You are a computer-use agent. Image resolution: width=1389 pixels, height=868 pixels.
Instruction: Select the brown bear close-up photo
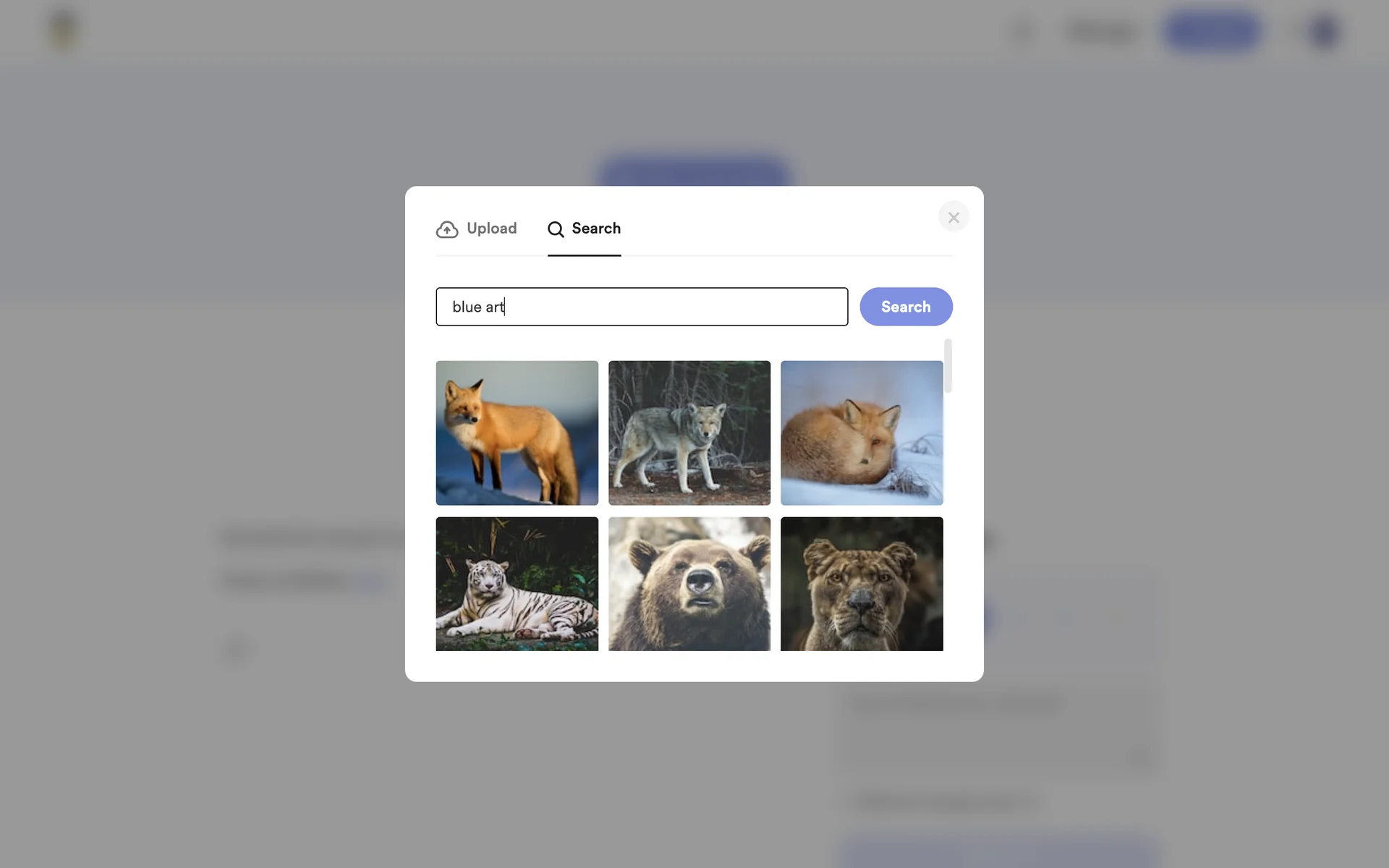click(x=689, y=583)
